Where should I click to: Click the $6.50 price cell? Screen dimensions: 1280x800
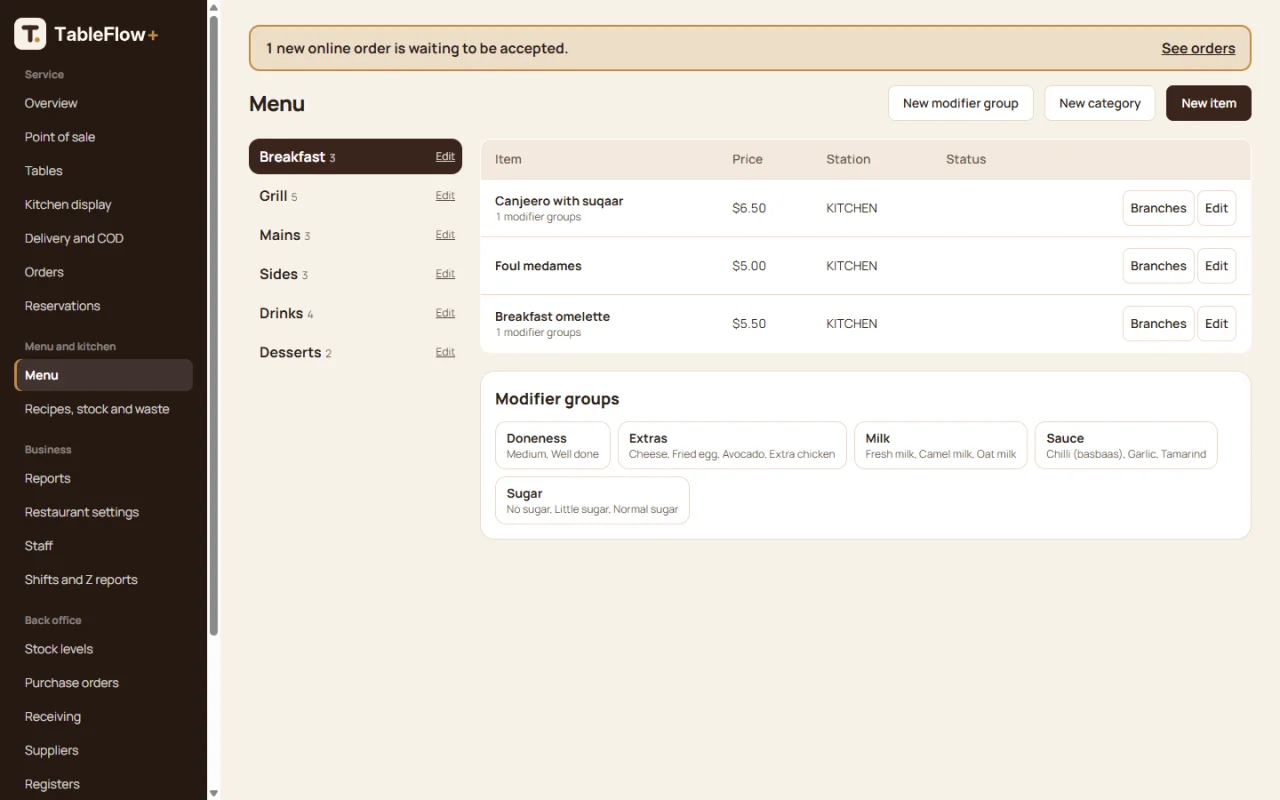coord(749,208)
